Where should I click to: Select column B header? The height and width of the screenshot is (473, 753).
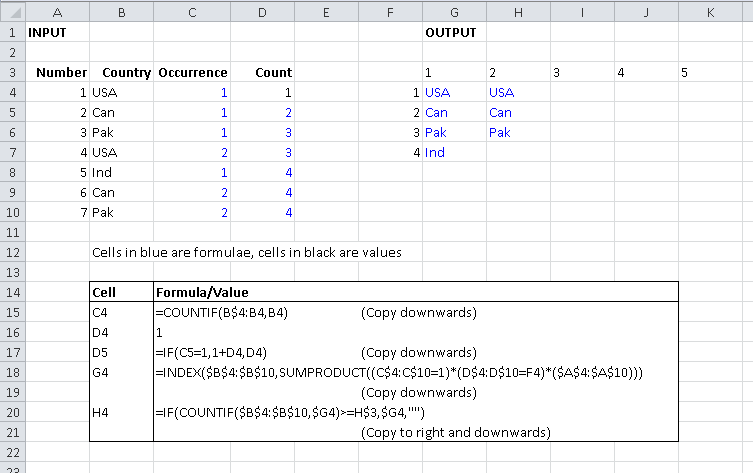click(121, 12)
